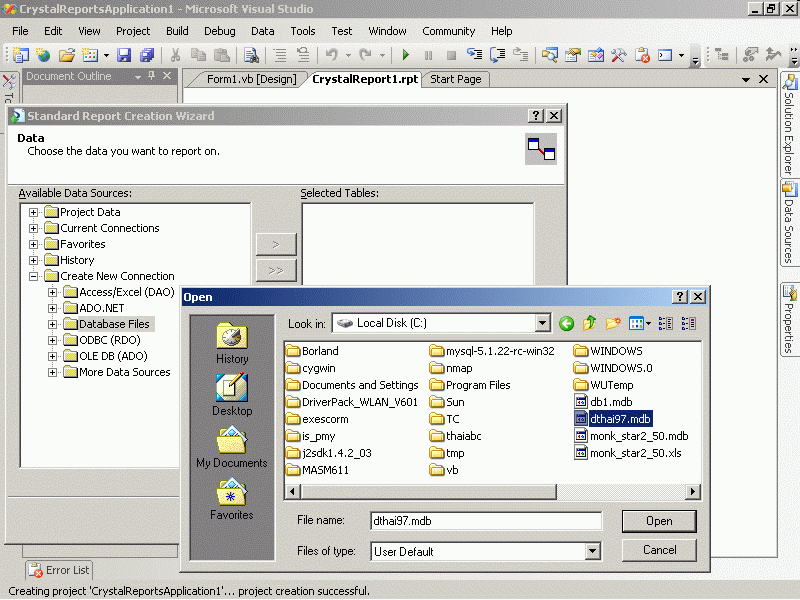Open Favorites in the places bar
The image size is (800, 600).
tap(232, 499)
